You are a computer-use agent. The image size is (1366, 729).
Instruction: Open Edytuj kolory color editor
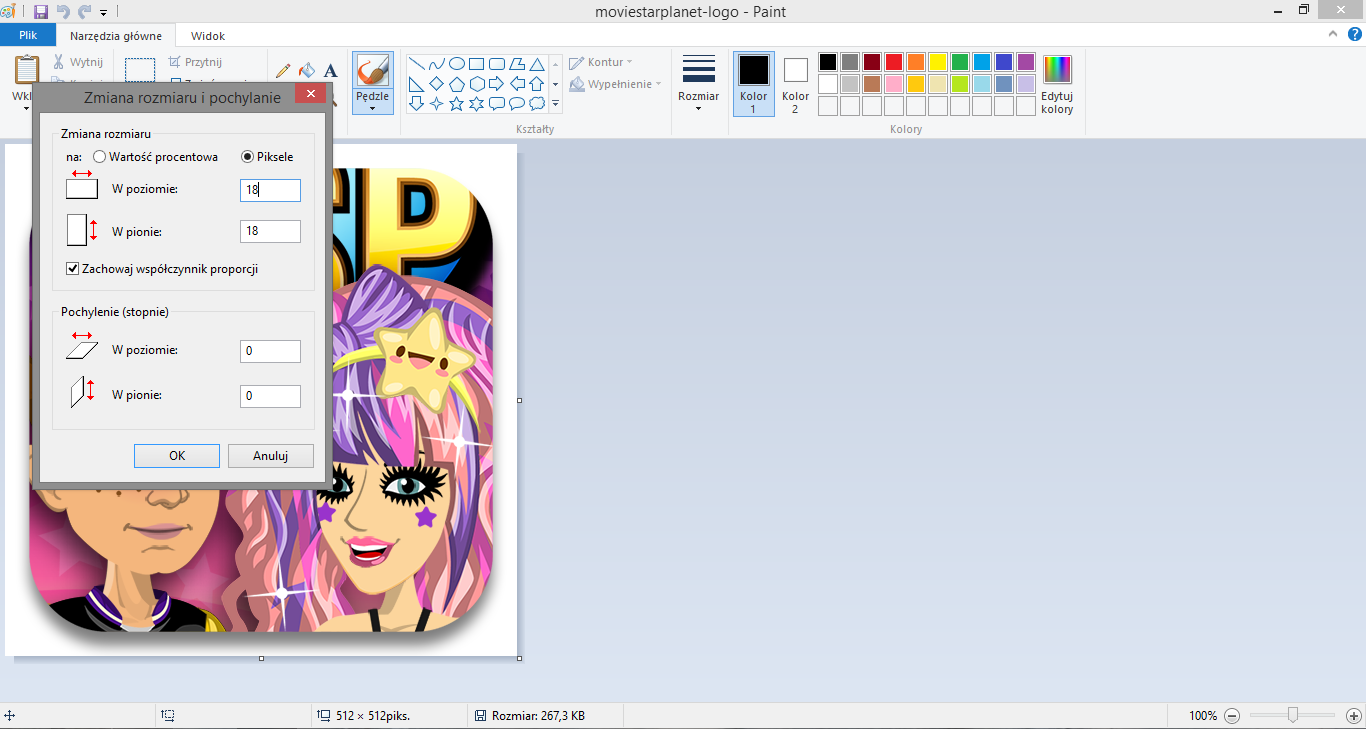tap(1057, 85)
